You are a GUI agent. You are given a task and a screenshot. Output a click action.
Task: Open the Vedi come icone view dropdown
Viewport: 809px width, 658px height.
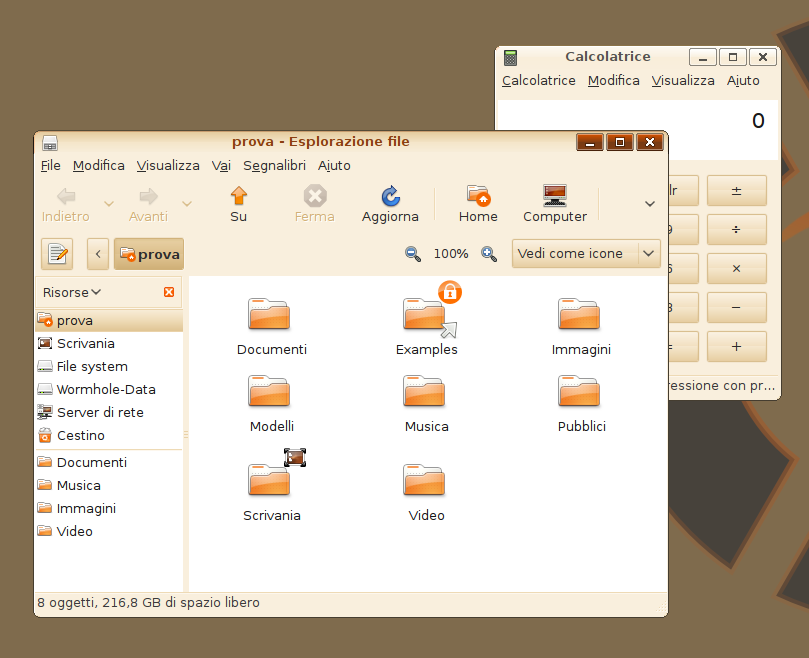click(586, 253)
